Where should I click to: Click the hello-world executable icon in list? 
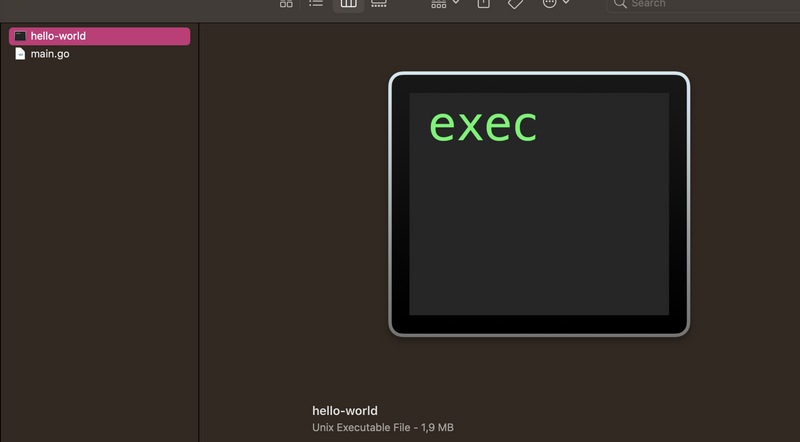click(20, 36)
